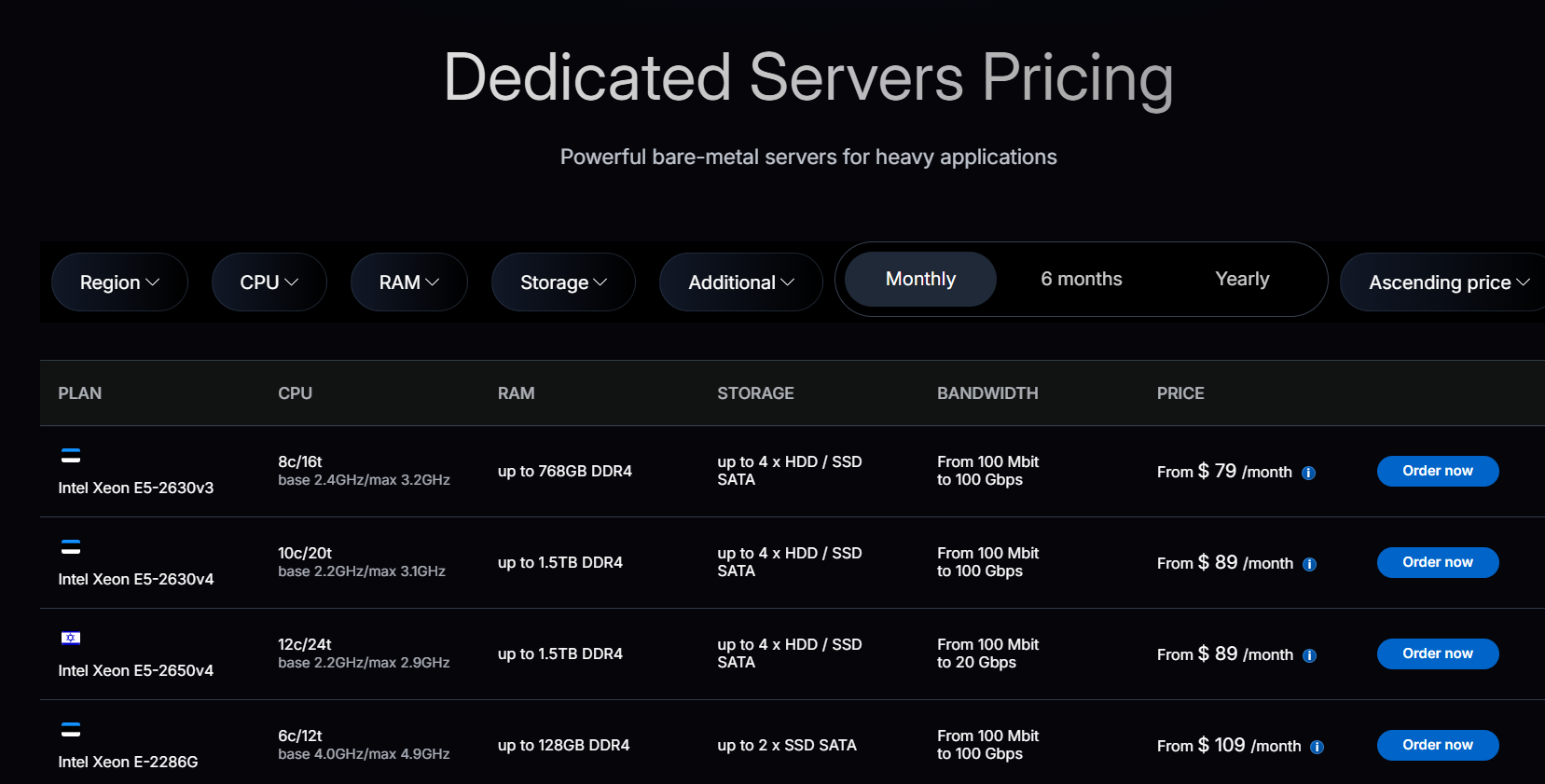Select Intel Xeon E5-2650v4 plan name
The width and height of the screenshot is (1545, 784).
(x=136, y=670)
